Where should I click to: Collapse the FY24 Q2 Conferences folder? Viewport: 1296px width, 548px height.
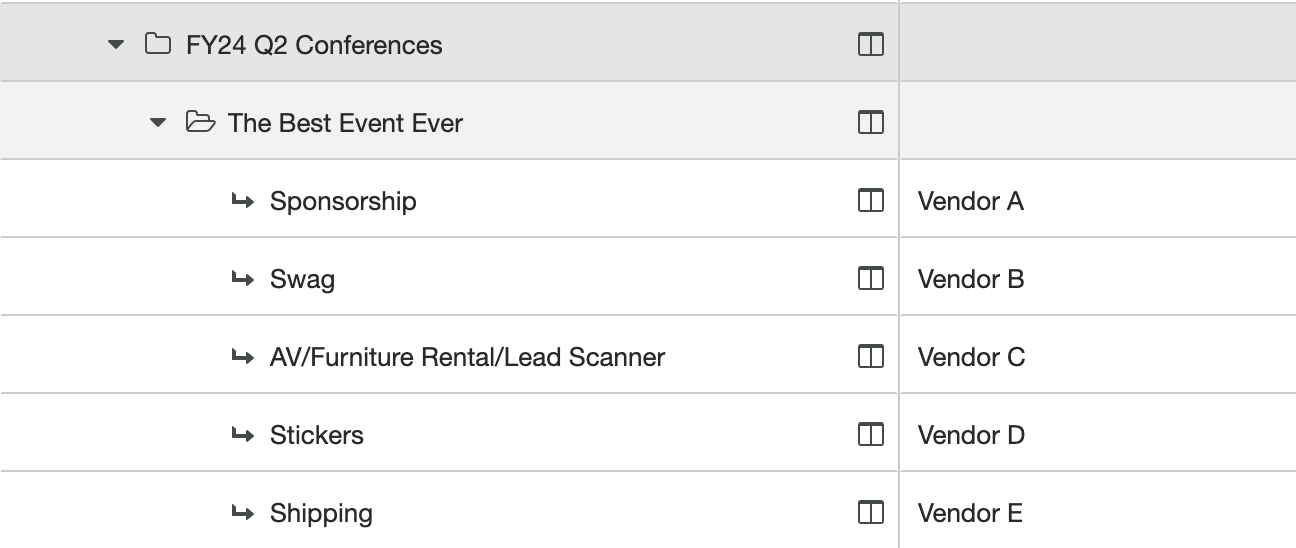[x=117, y=45]
